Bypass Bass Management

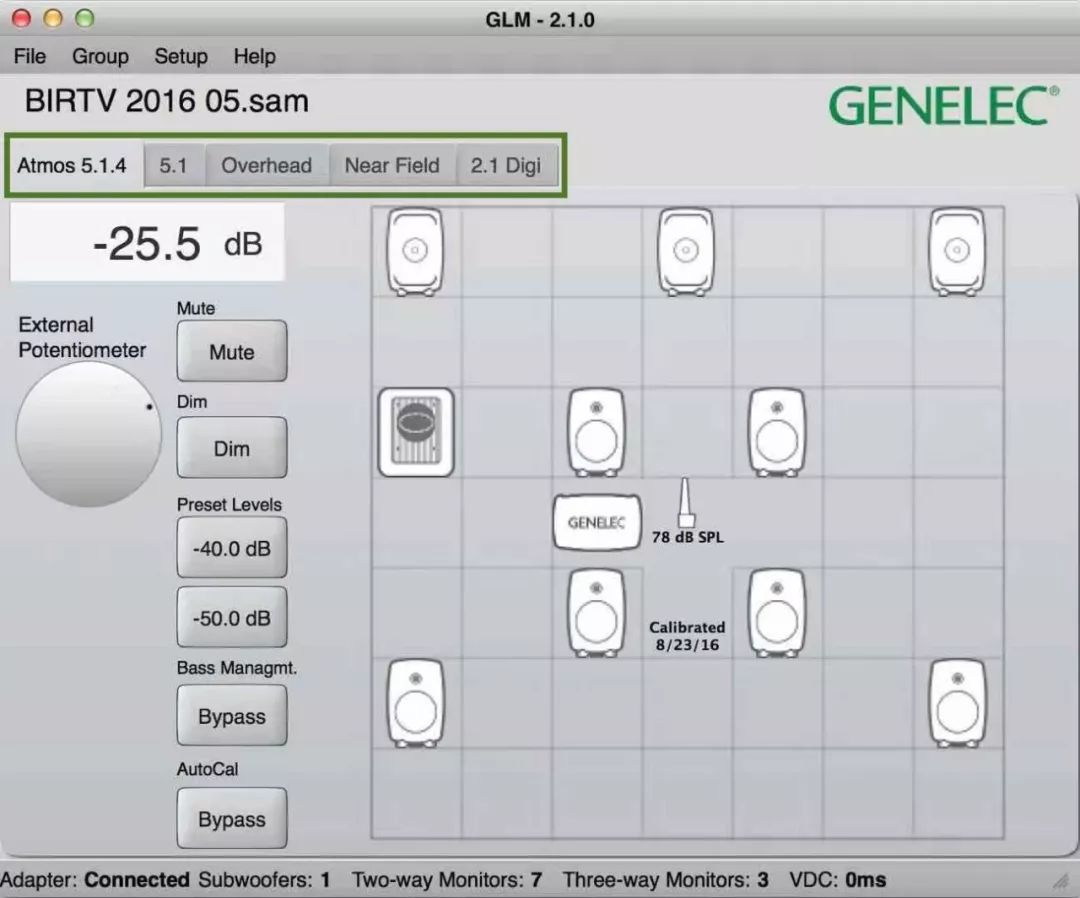click(231, 716)
